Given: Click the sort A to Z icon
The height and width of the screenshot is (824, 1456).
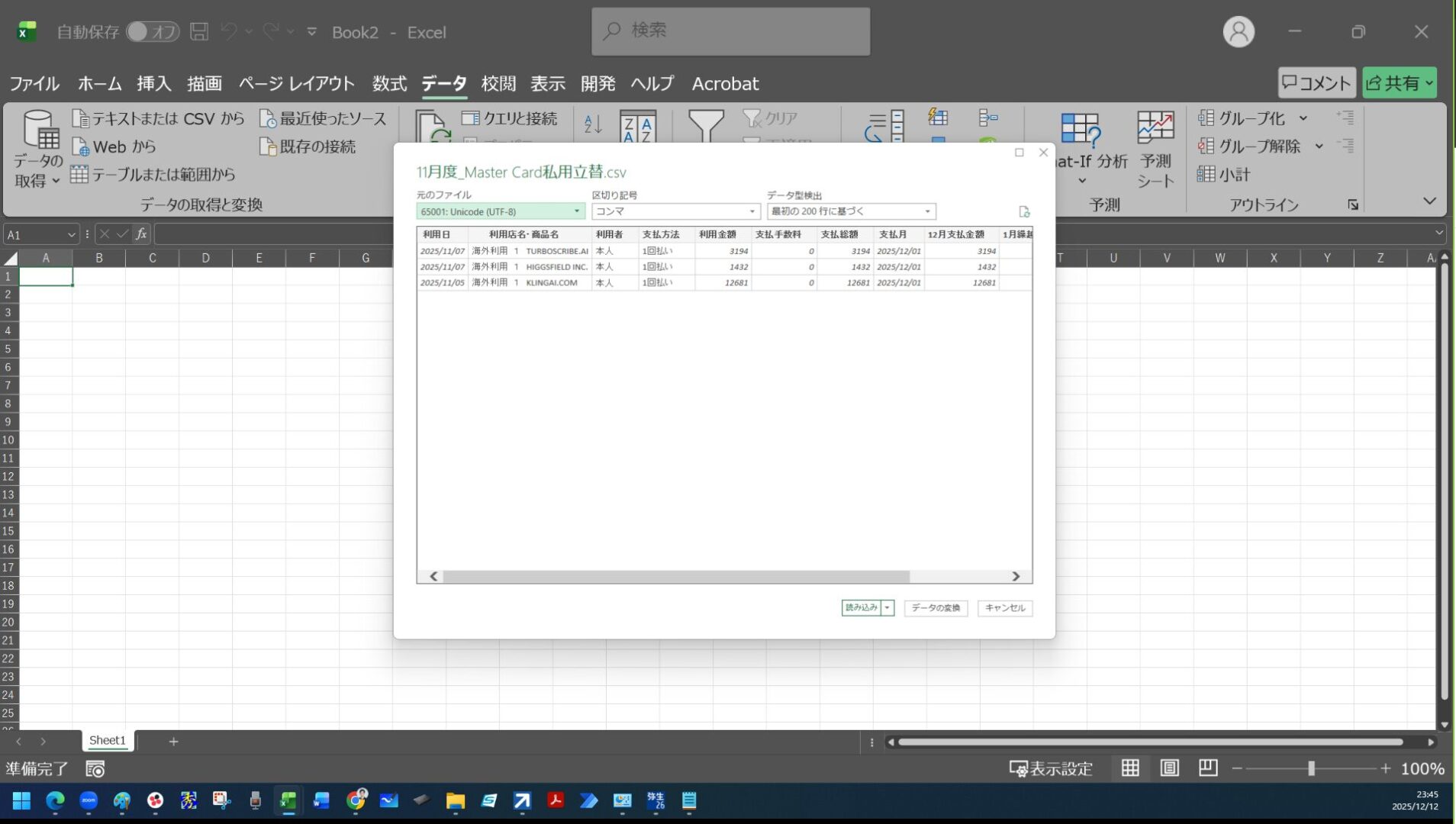Looking at the screenshot, I should 593,124.
